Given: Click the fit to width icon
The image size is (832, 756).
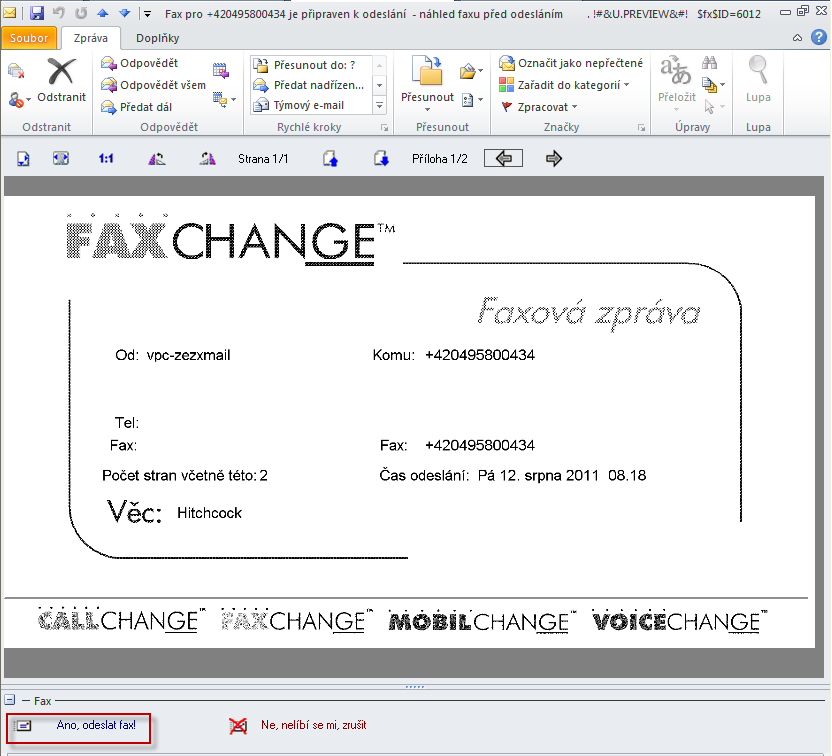Looking at the screenshot, I should click(61, 159).
